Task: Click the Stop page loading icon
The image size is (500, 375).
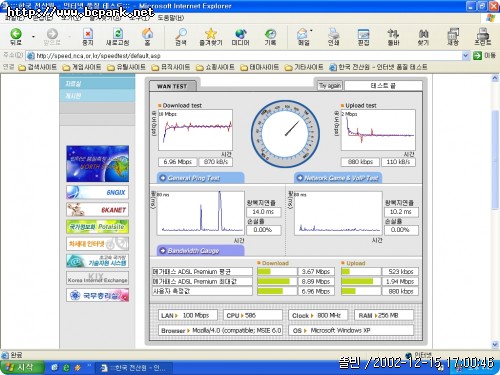Action: pos(88,34)
